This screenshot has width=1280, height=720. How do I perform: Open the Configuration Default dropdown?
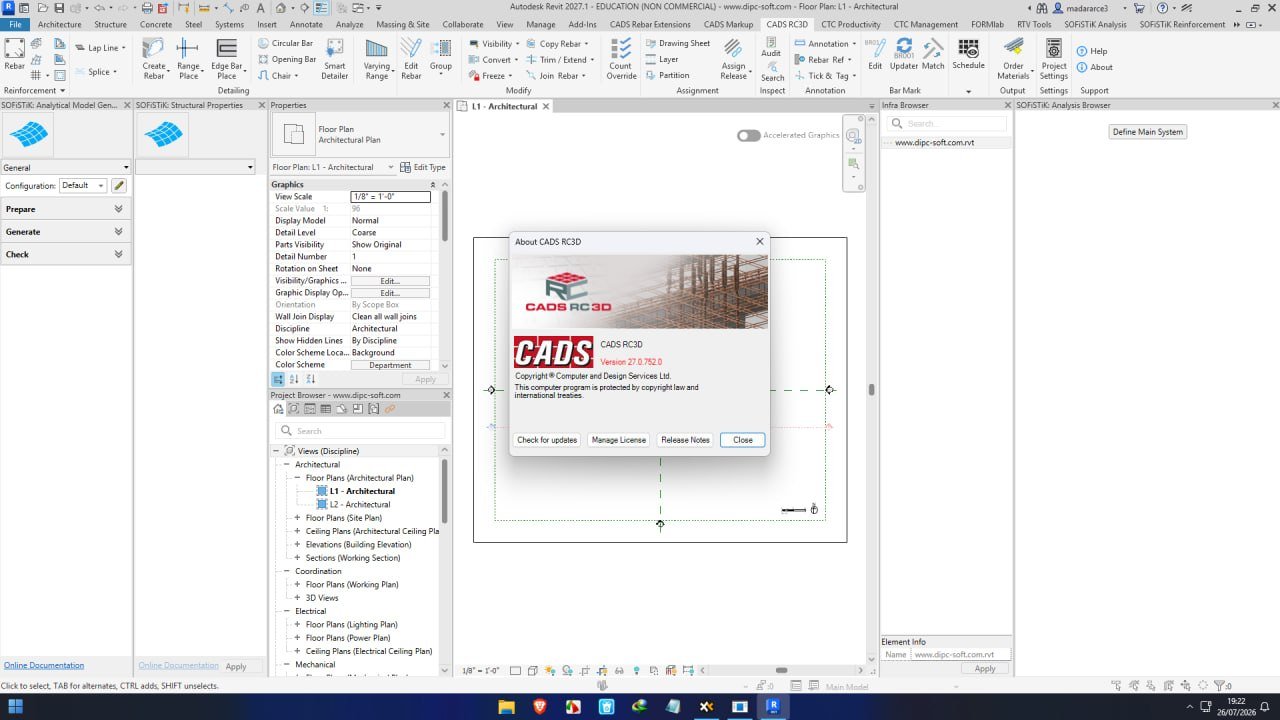(x=83, y=185)
